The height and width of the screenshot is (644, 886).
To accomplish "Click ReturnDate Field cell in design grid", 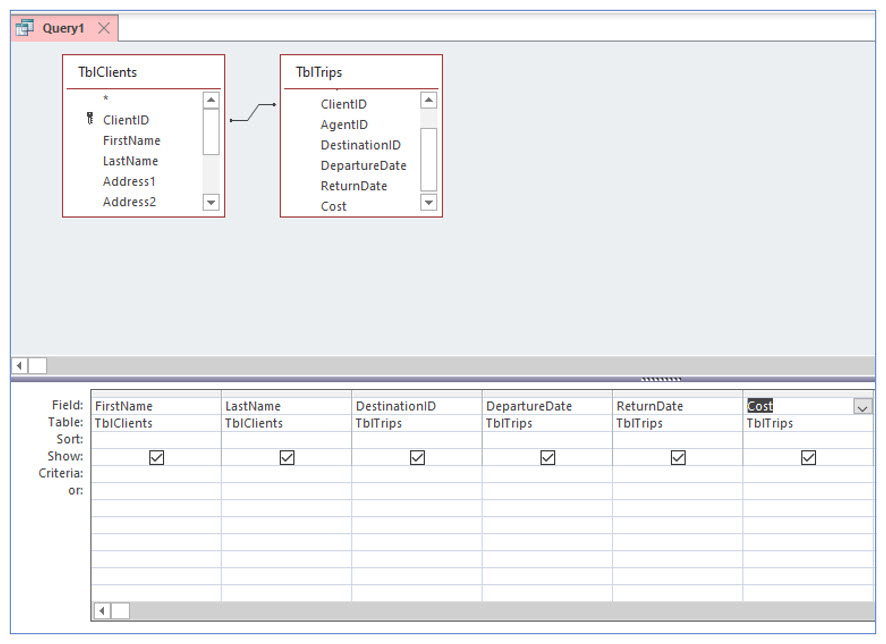I will coord(677,406).
